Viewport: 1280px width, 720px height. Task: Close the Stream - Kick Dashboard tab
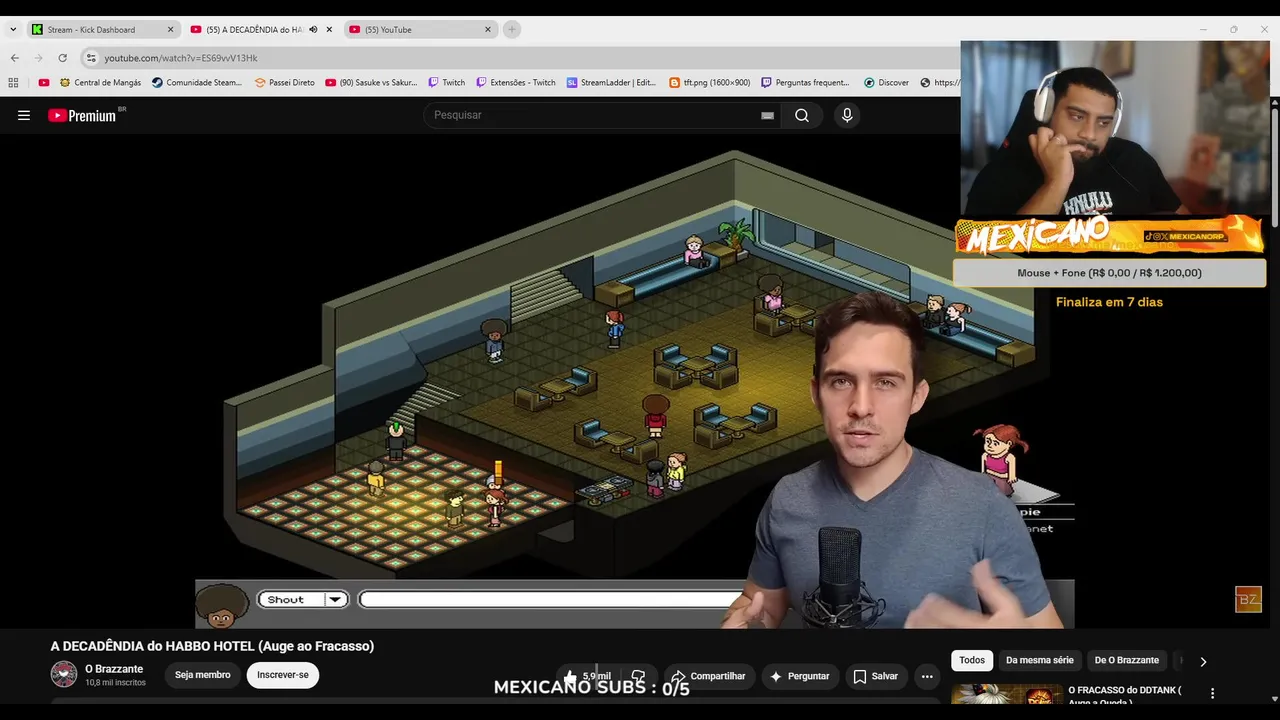click(x=170, y=30)
